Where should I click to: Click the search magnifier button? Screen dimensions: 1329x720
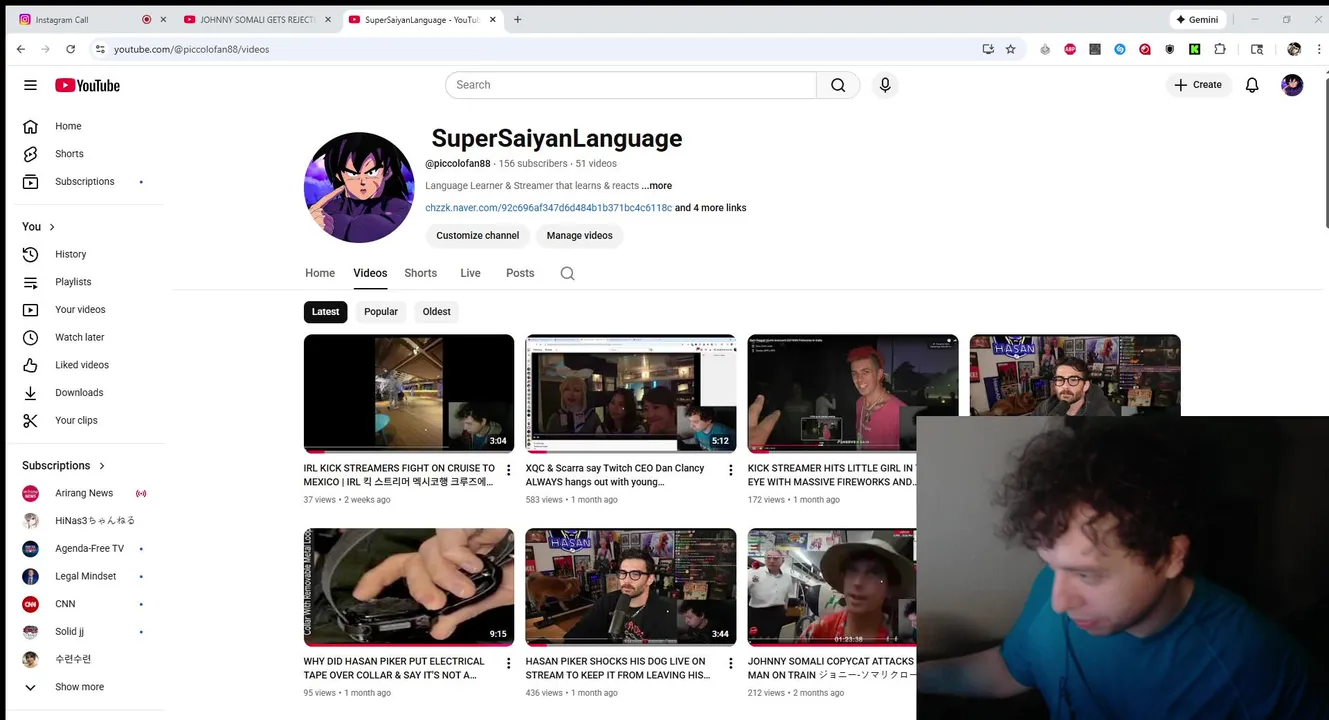click(x=838, y=85)
